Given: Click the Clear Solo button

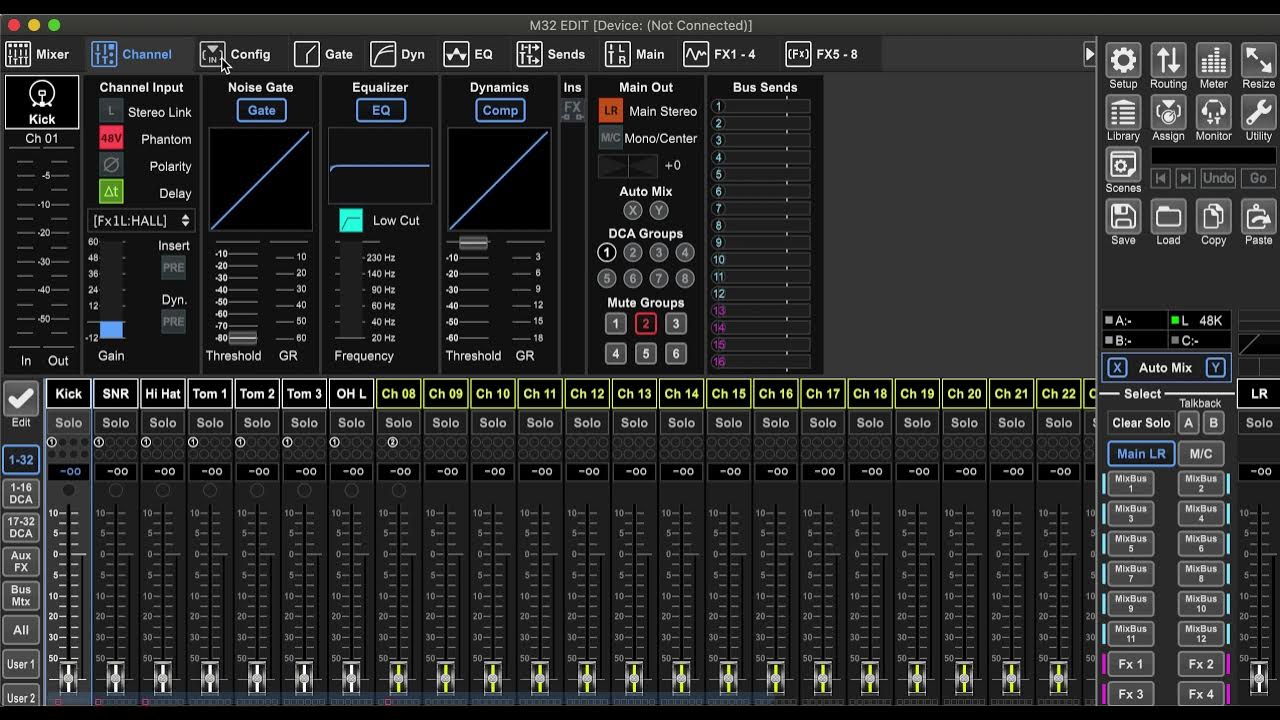Looking at the screenshot, I should point(1141,423).
